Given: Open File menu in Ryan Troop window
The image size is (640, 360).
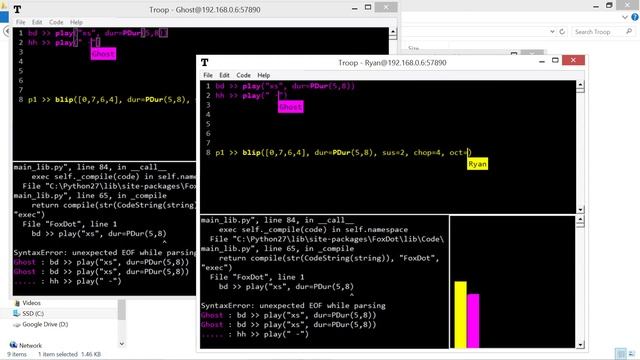Looking at the screenshot, I should (208, 75).
